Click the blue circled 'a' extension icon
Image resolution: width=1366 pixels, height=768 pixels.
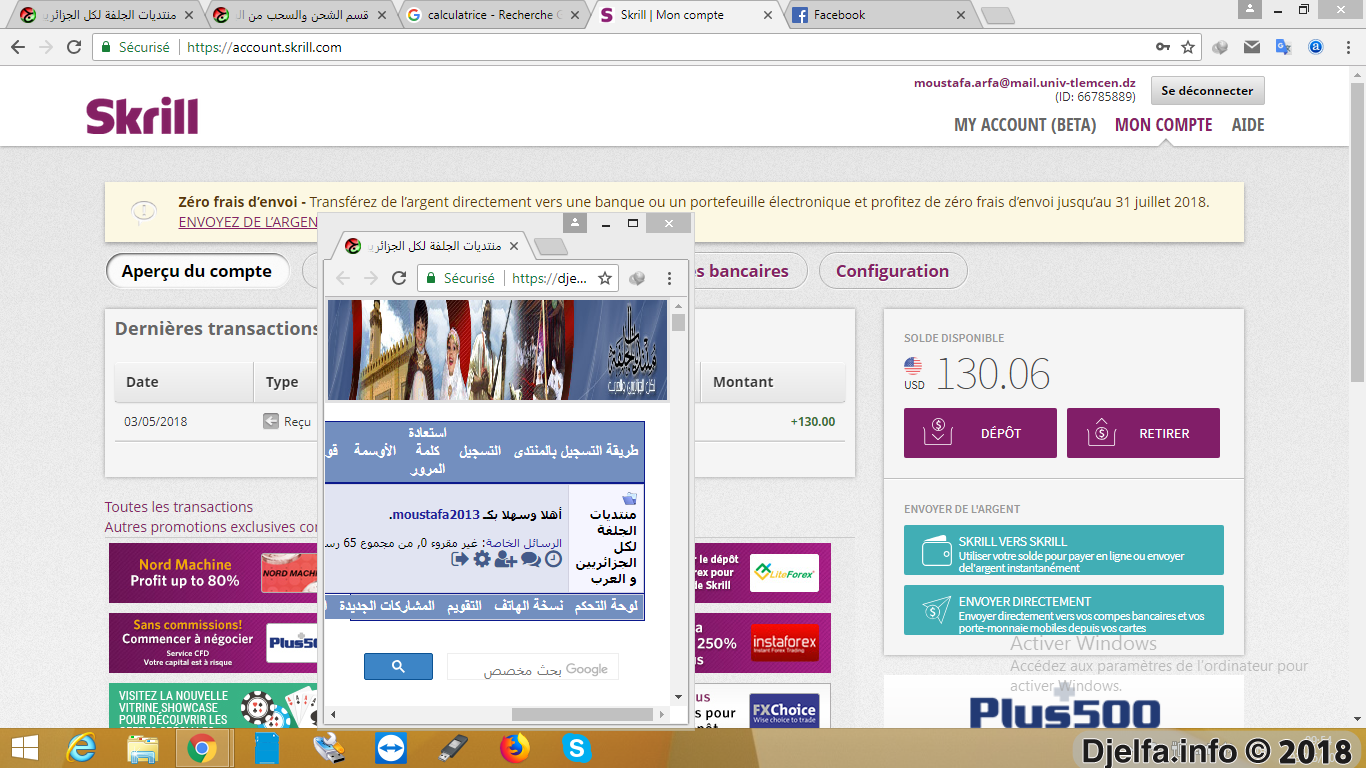pyautogui.click(x=1316, y=47)
